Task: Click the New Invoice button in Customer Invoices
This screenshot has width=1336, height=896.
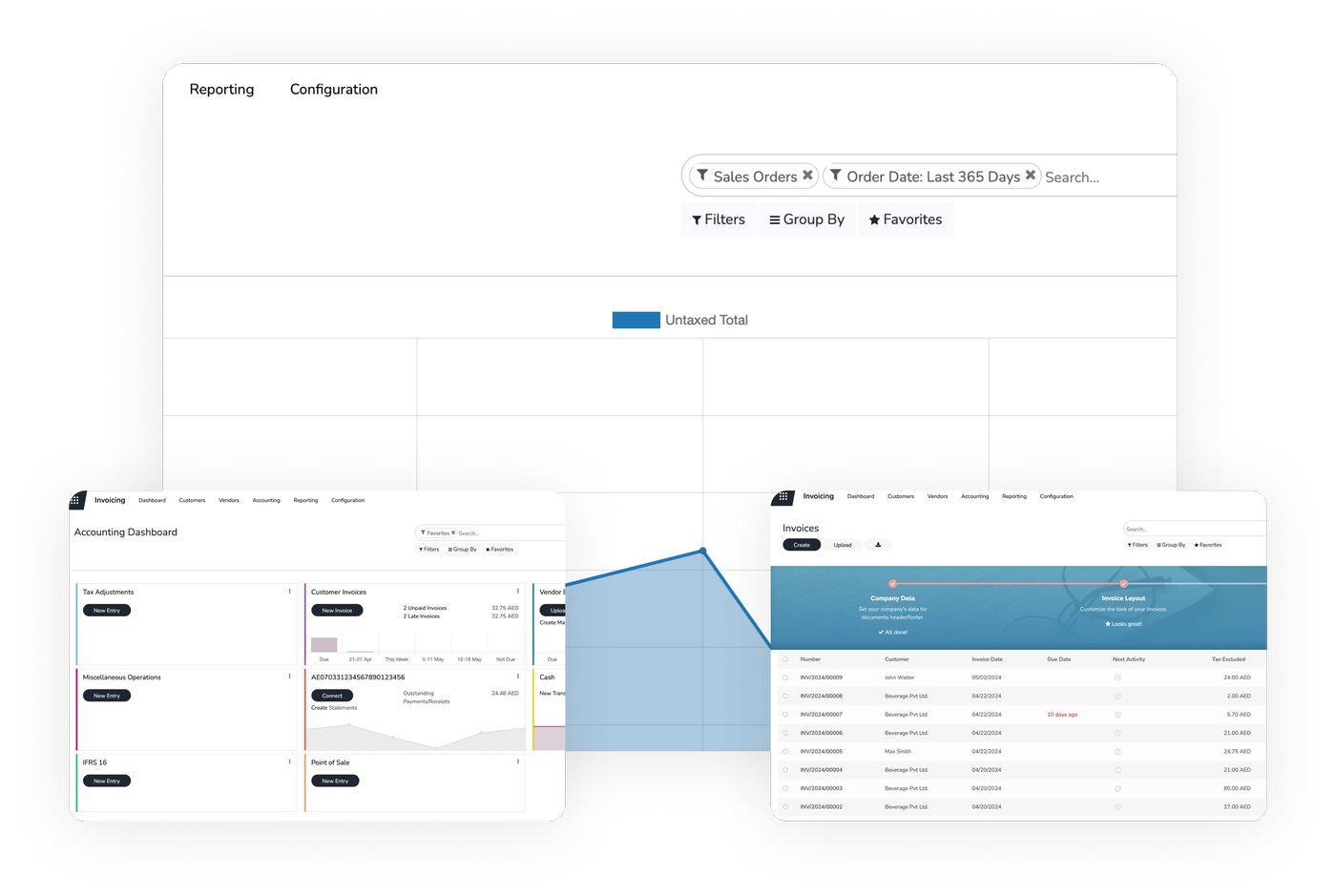Action: pyautogui.click(x=337, y=611)
